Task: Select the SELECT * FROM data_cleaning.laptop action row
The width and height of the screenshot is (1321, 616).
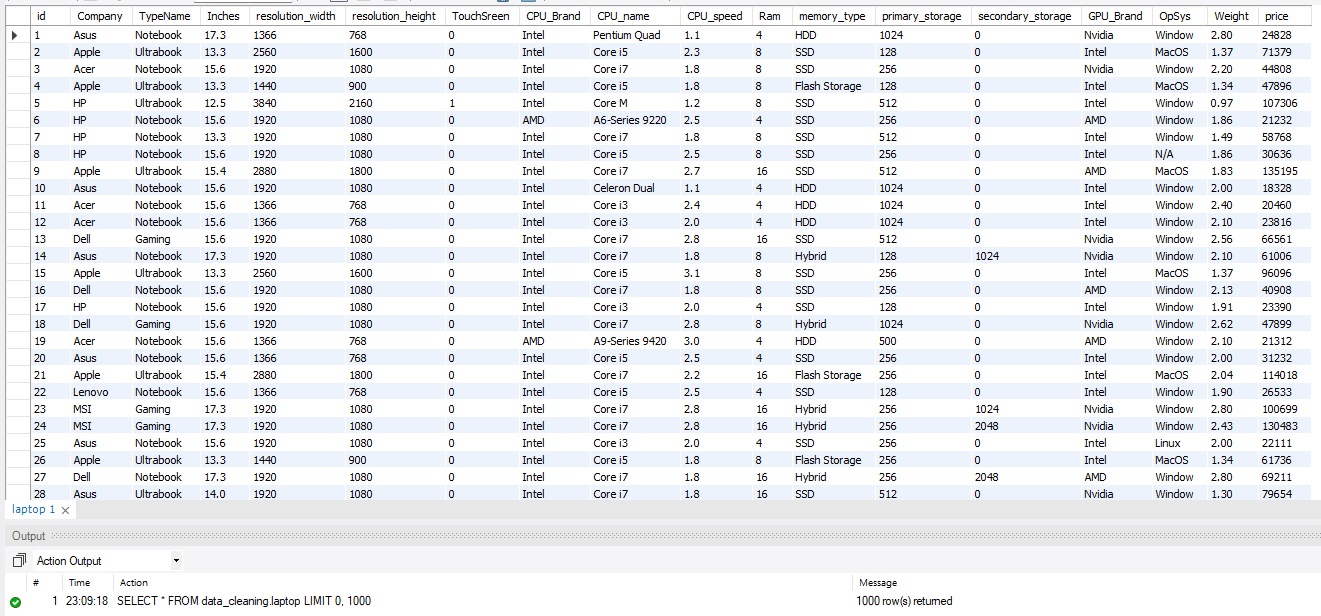Action: point(244,601)
